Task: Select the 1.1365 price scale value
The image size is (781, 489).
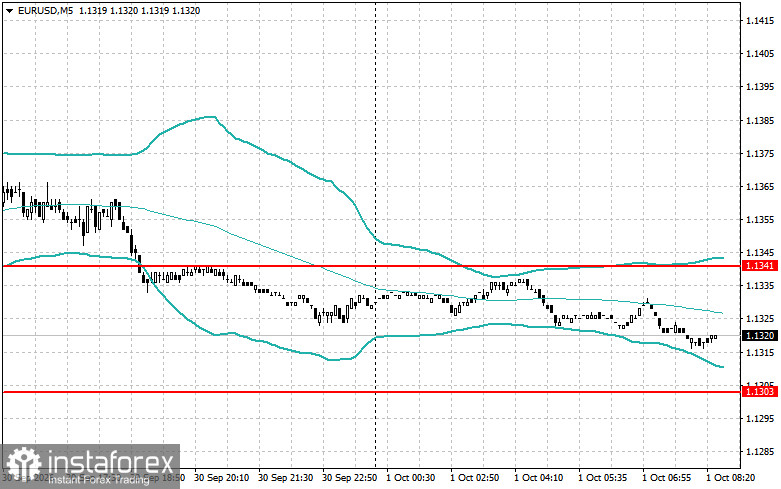Action: [760, 187]
